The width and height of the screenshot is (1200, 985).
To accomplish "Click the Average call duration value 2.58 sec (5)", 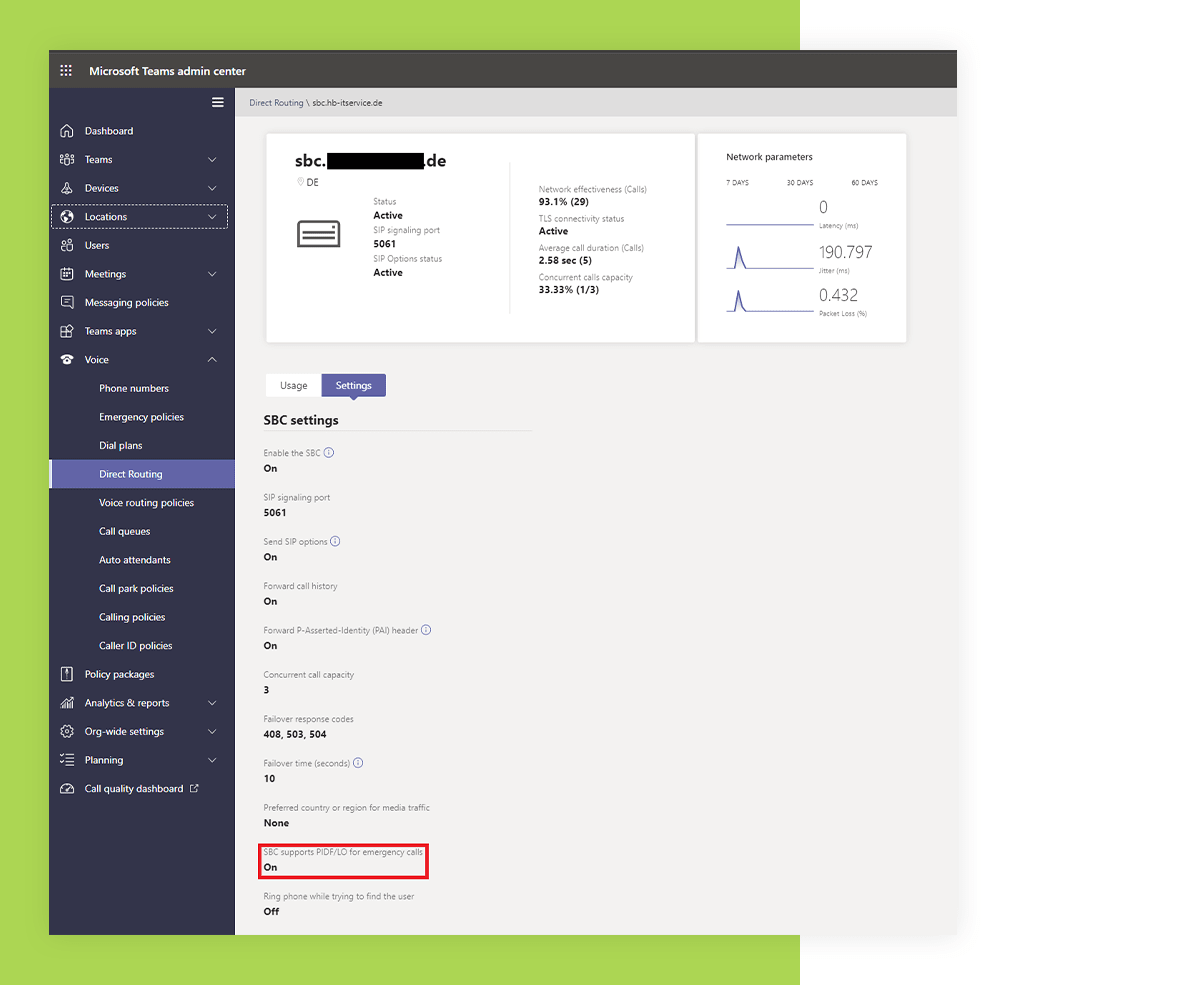I will [566, 261].
